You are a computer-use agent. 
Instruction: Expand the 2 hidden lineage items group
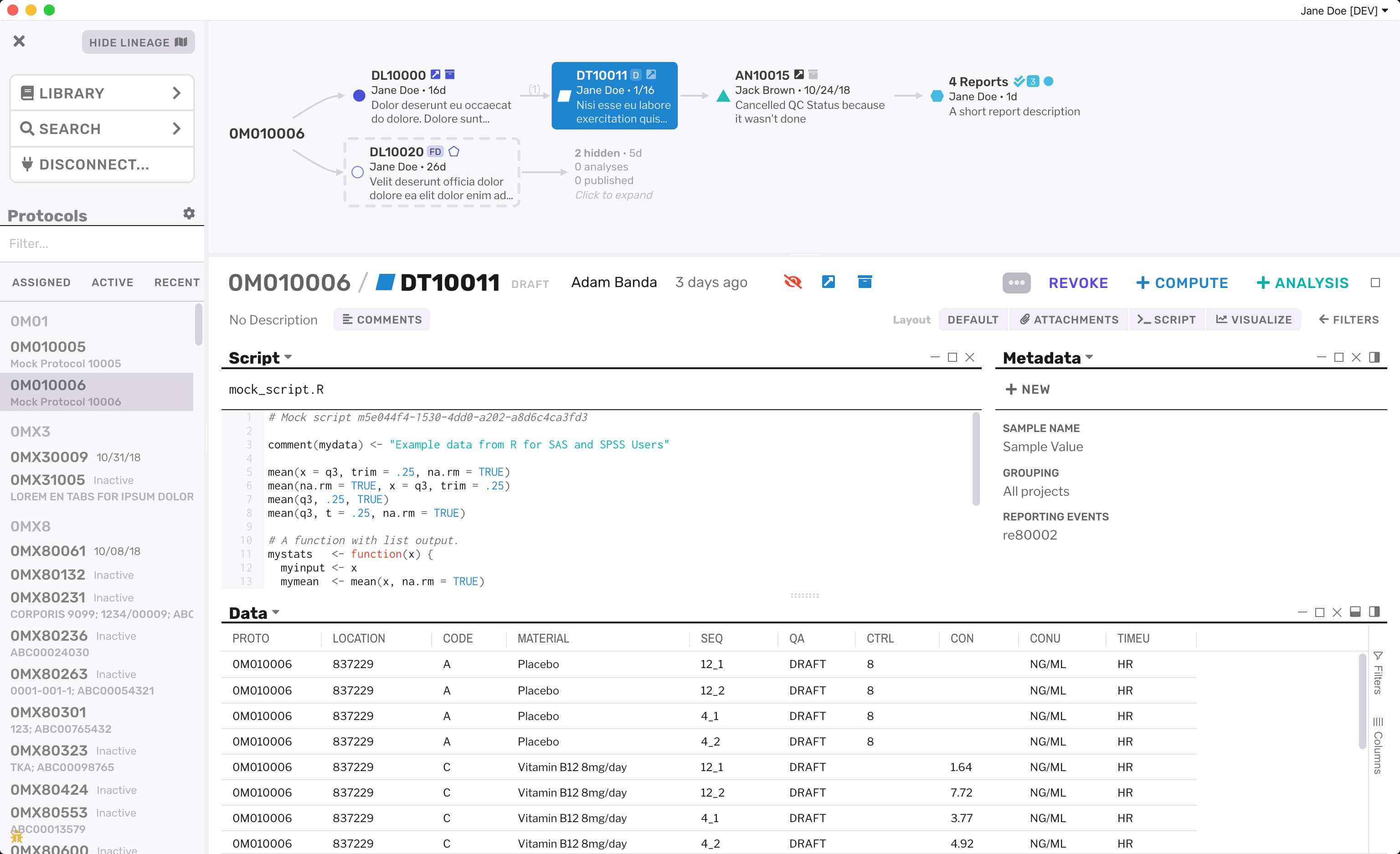pos(613,174)
